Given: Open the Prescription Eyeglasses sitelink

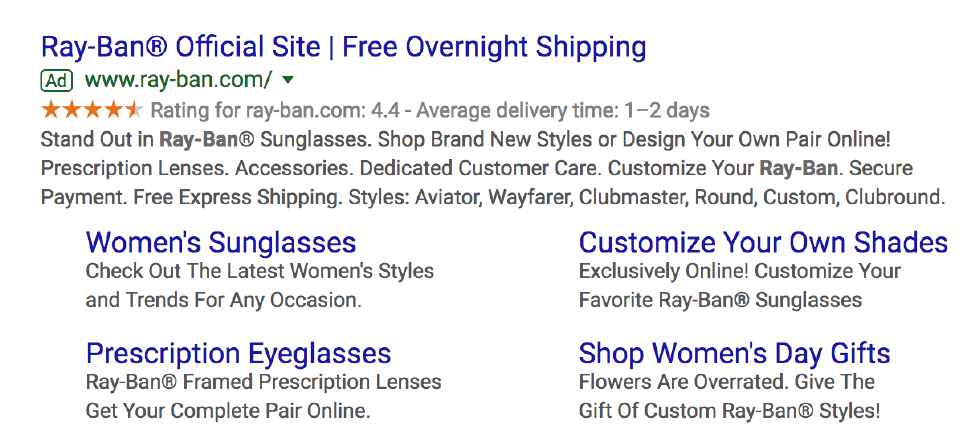Looking at the screenshot, I should (239, 353).
